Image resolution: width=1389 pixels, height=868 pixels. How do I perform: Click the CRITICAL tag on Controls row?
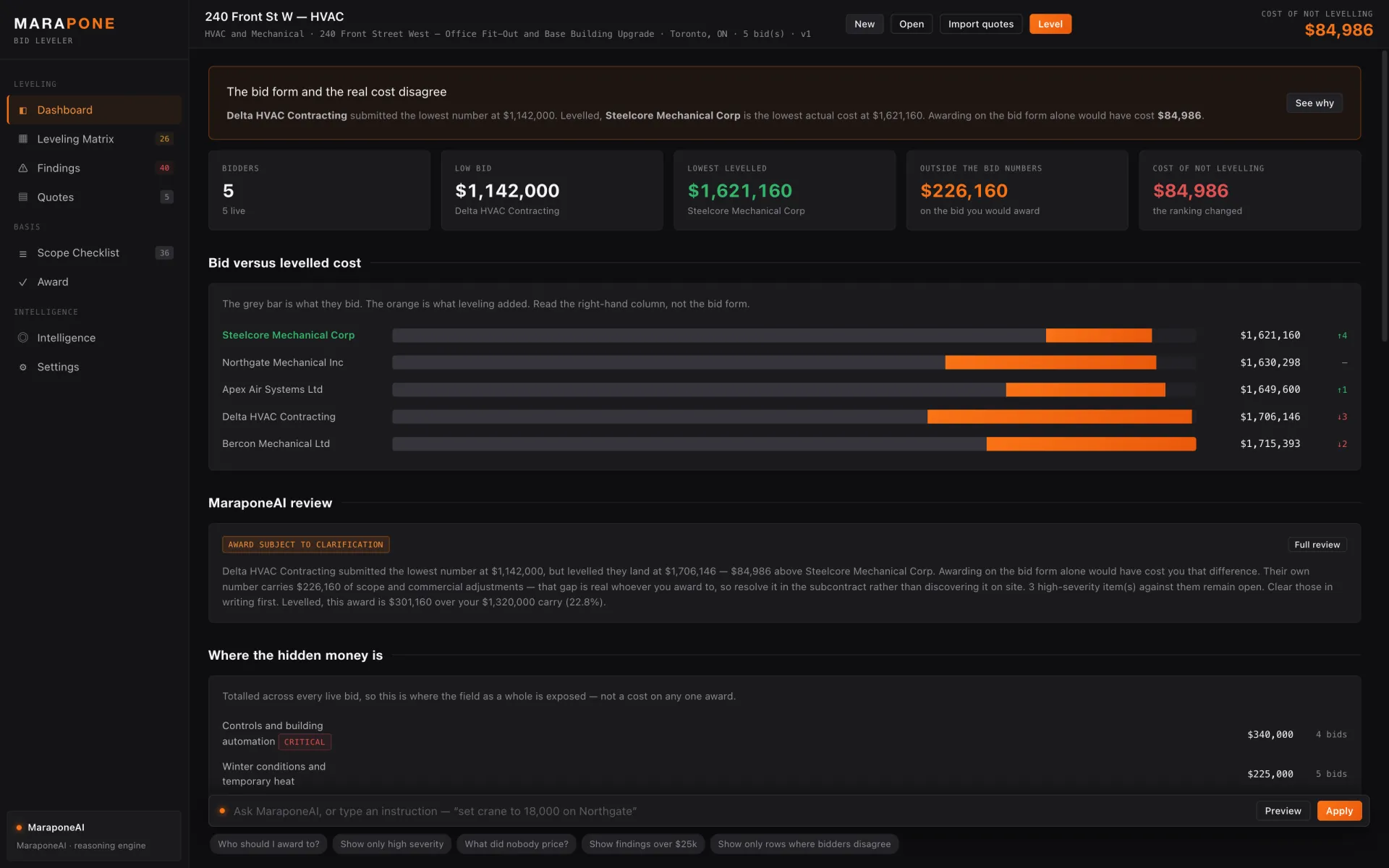pos(305,742)
